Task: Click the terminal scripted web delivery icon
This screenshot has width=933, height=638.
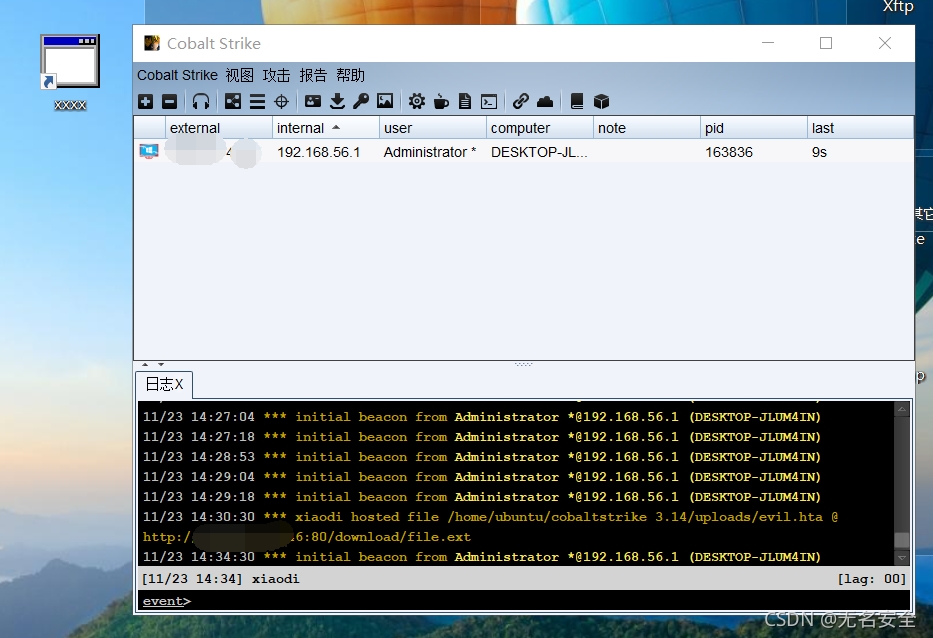Action: (x=489, y=101)
